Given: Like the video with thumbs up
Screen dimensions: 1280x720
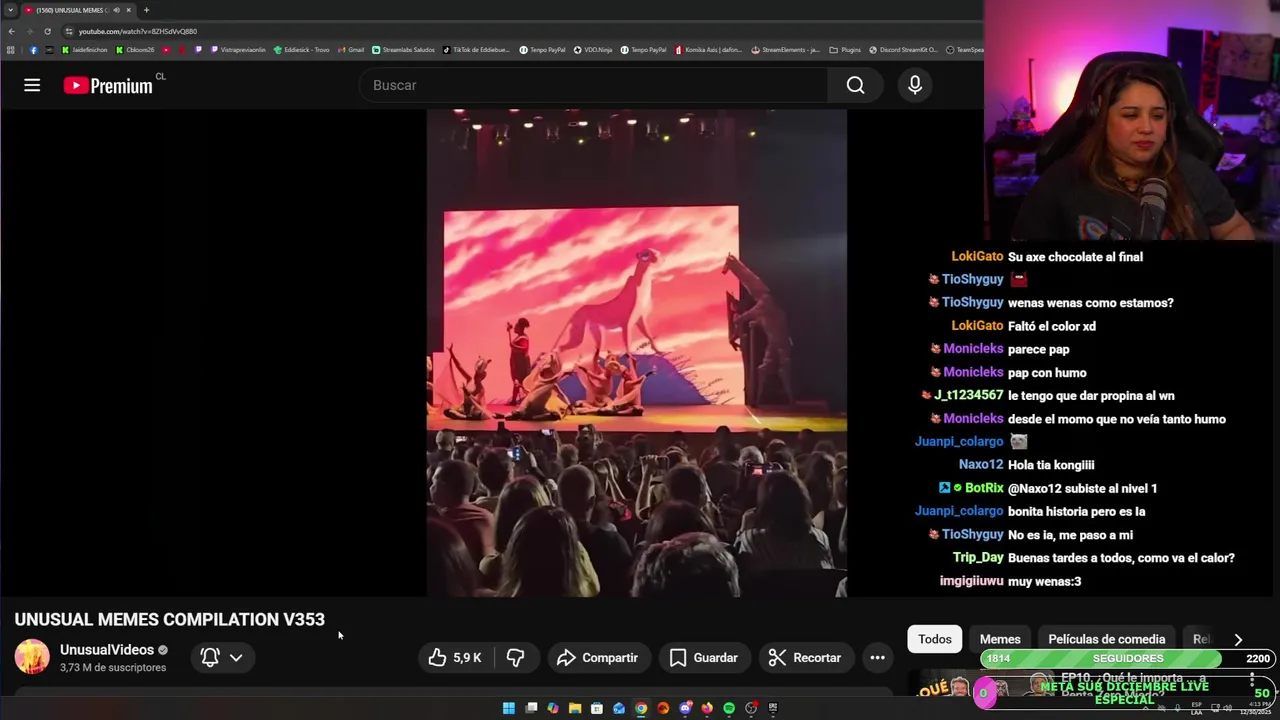Looking at the screenshot, I should click(454, 657).
